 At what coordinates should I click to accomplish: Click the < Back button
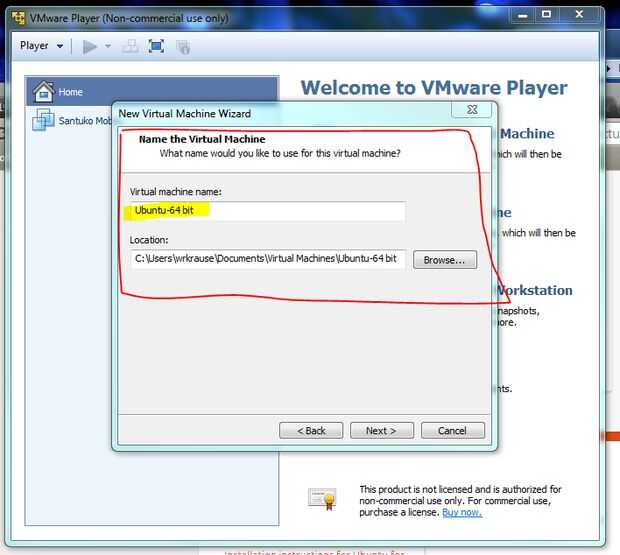pos(311,430)
